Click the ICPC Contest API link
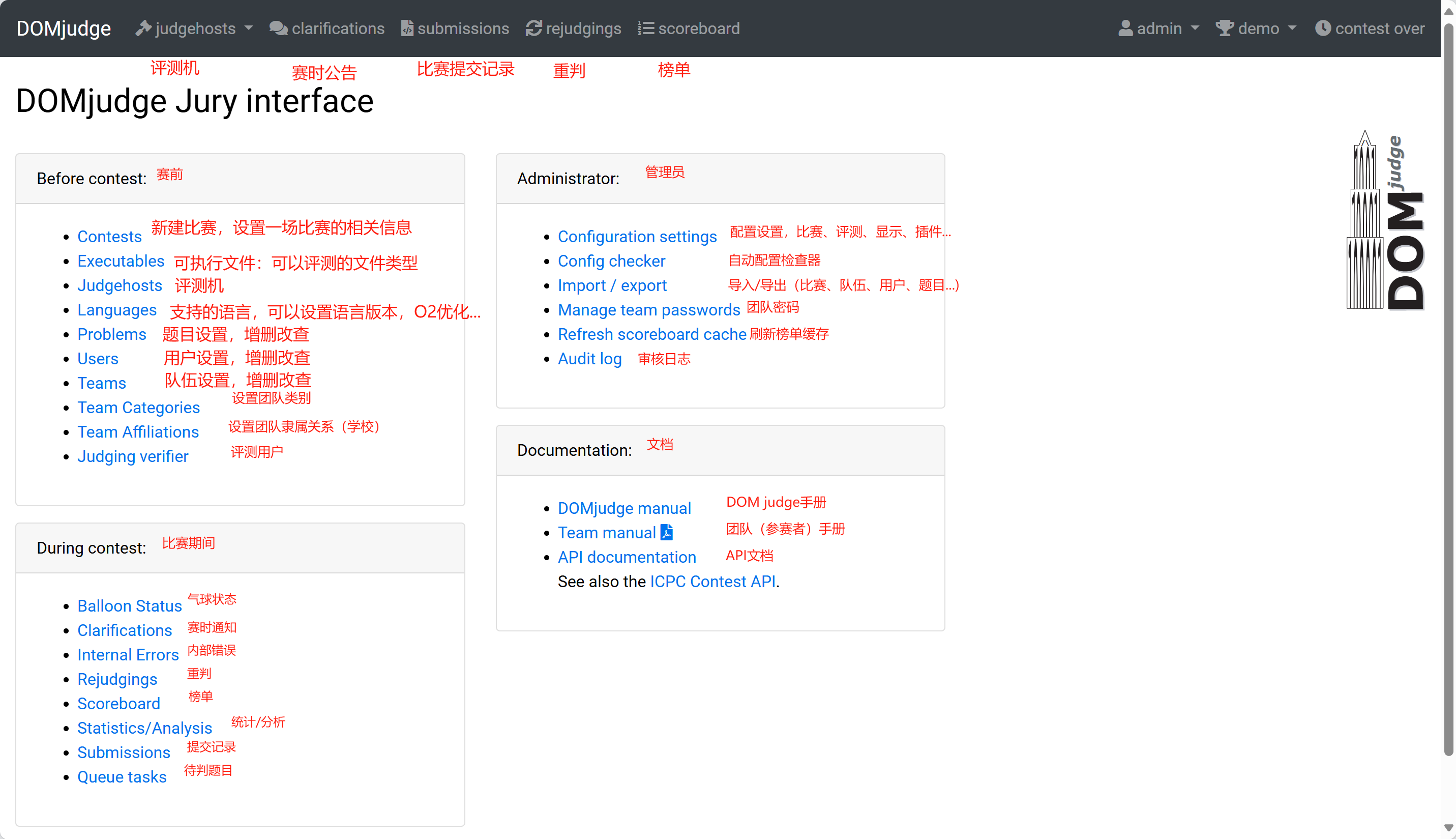 coord(712,582)
